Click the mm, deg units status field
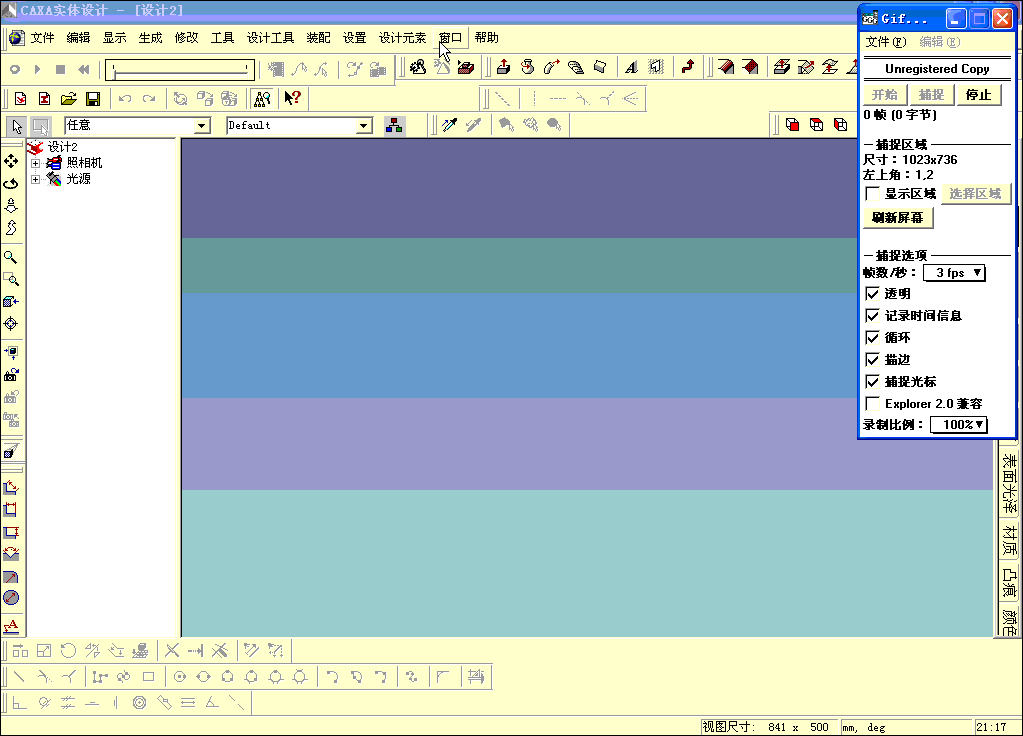The width and height of the screenshot is (1023, 736). (x=907, y=727)
